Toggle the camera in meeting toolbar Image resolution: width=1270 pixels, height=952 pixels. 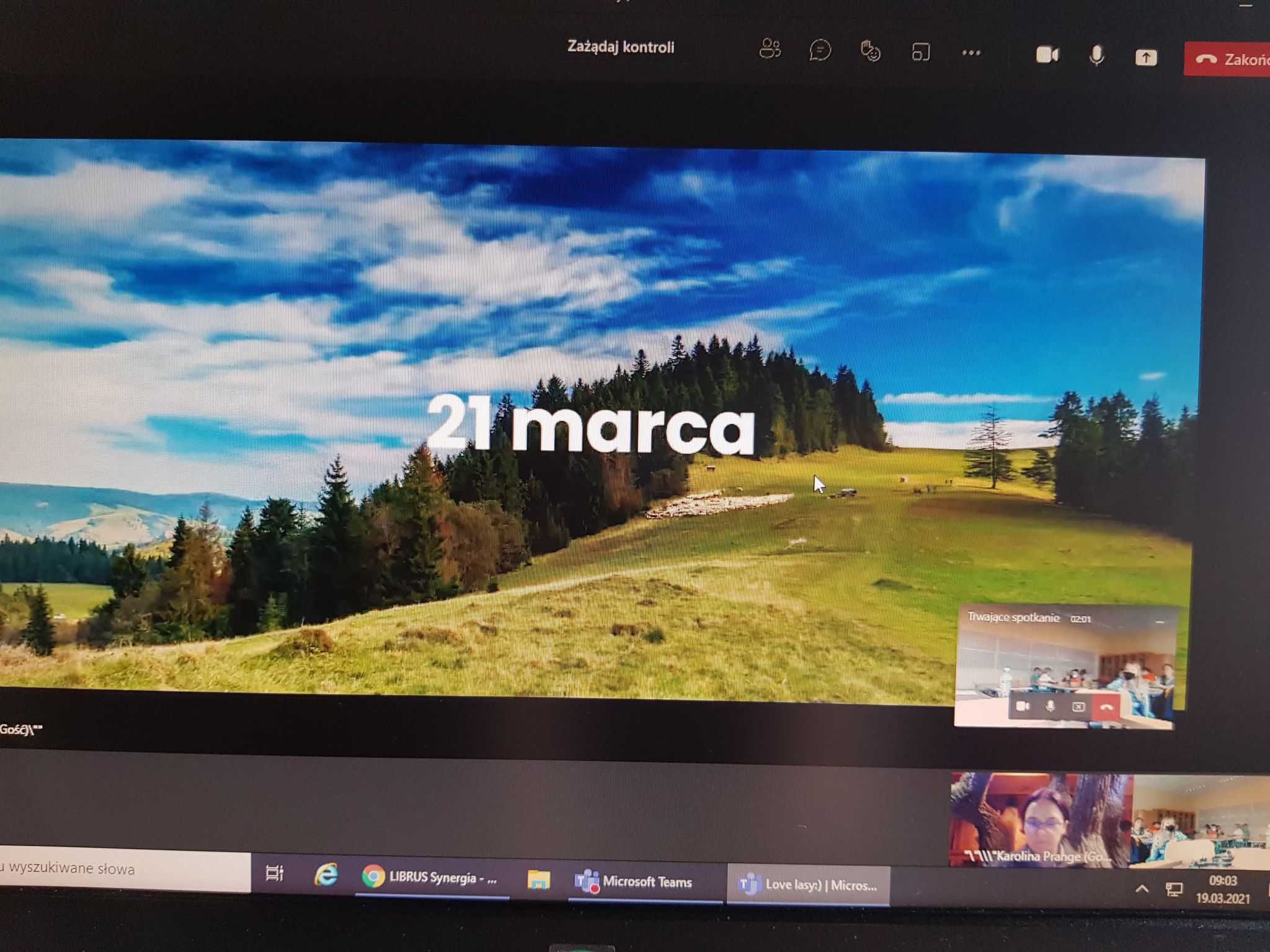click(1047, 55)
